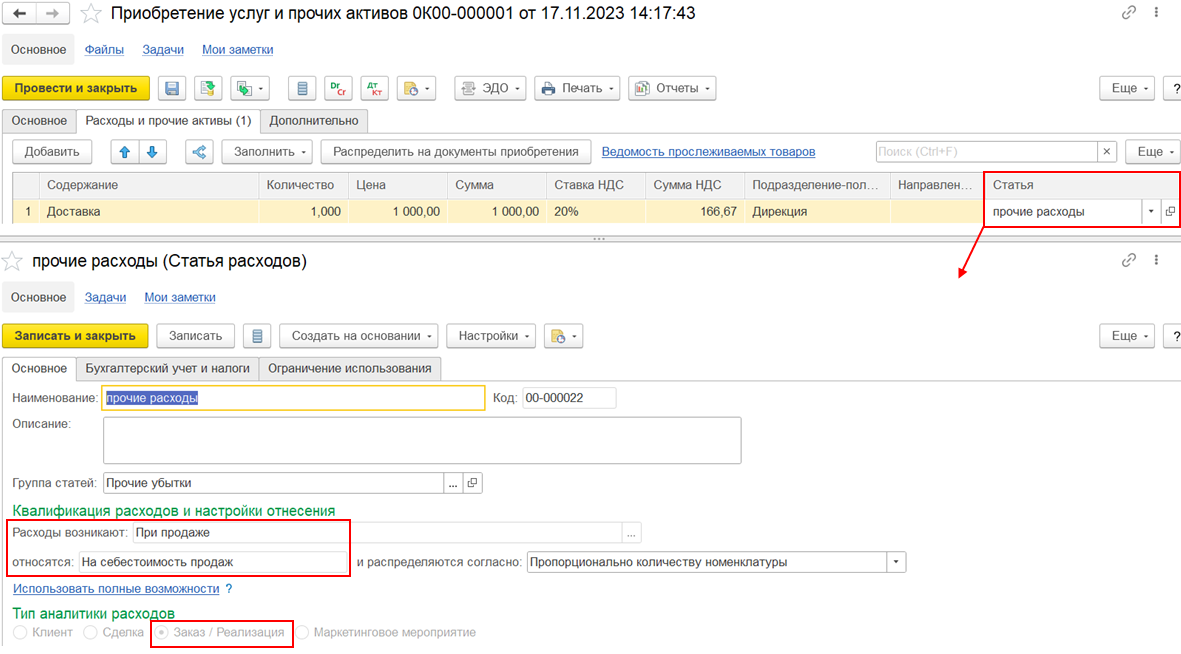Select Маркетинговое мероприятие radio option

tap(302, 632)
